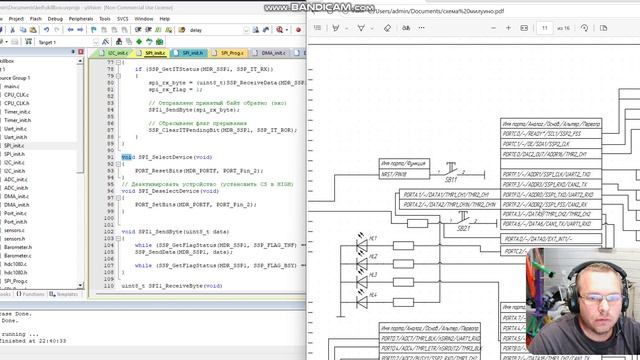Zoom in PDF with plus button
Image resolution: width=640 pixels, height=360 pixels.
pyautogui.click(x=509, y=28)
